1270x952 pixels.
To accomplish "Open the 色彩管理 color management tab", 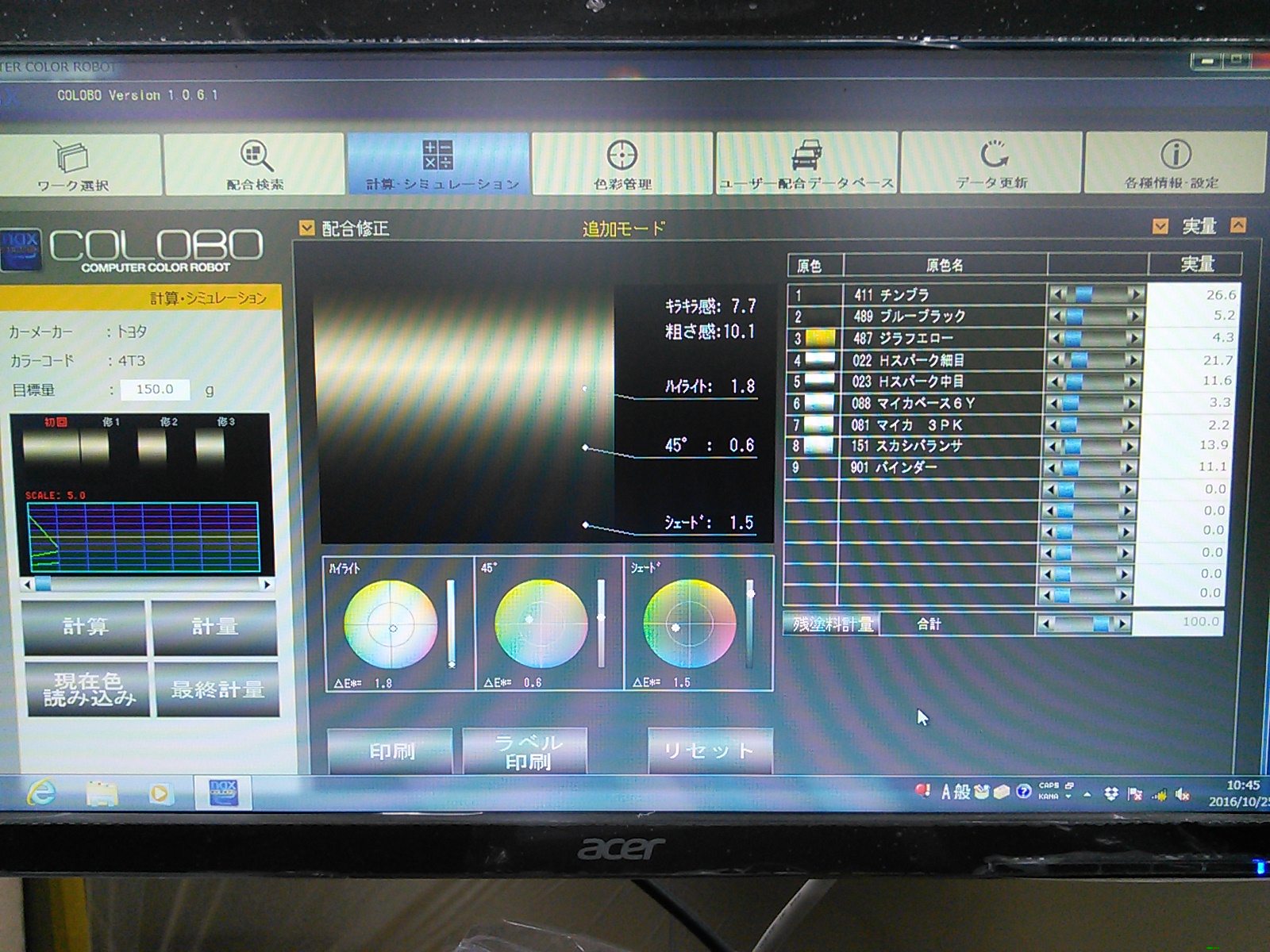I will pos(622,164).
